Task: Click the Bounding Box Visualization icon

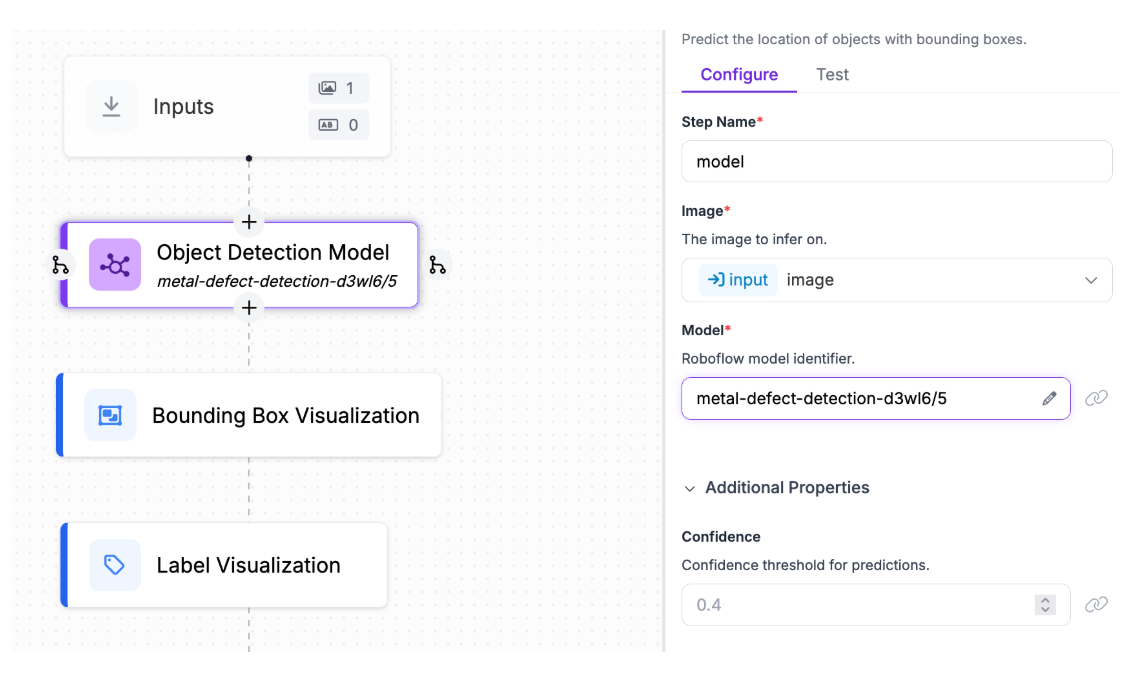Action: pyautogui.click(x=110, y=415)
